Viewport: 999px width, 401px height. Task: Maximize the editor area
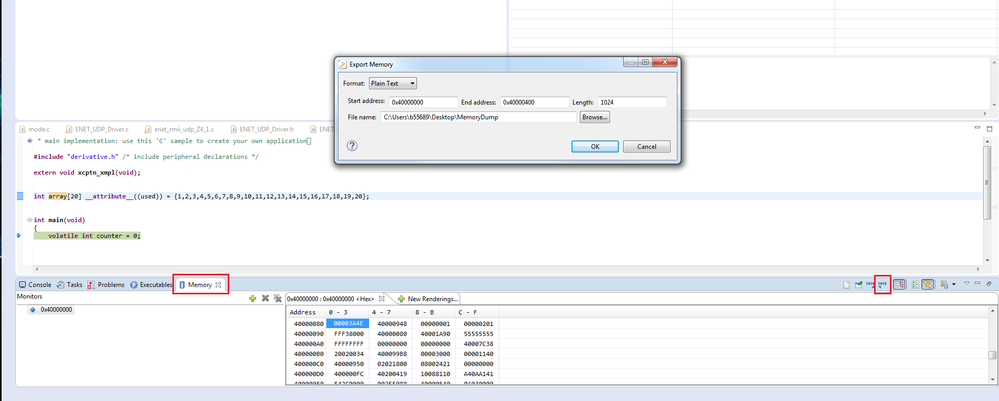pyautogui.click(x=990, y=128)
